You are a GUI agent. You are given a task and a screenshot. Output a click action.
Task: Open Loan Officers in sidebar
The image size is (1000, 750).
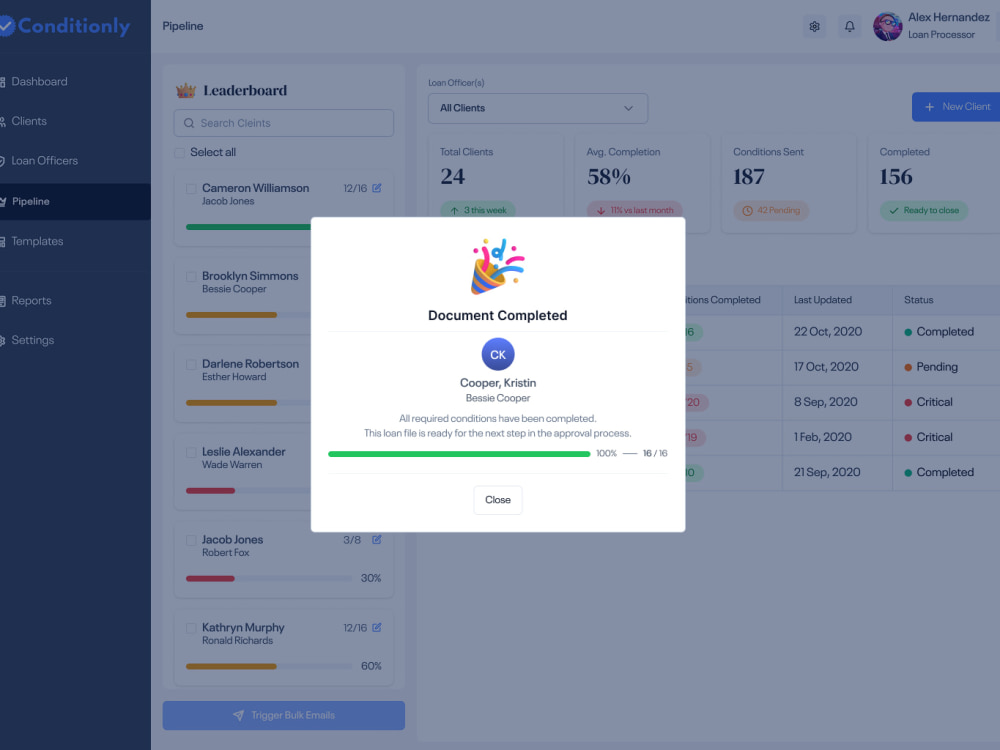44,161
